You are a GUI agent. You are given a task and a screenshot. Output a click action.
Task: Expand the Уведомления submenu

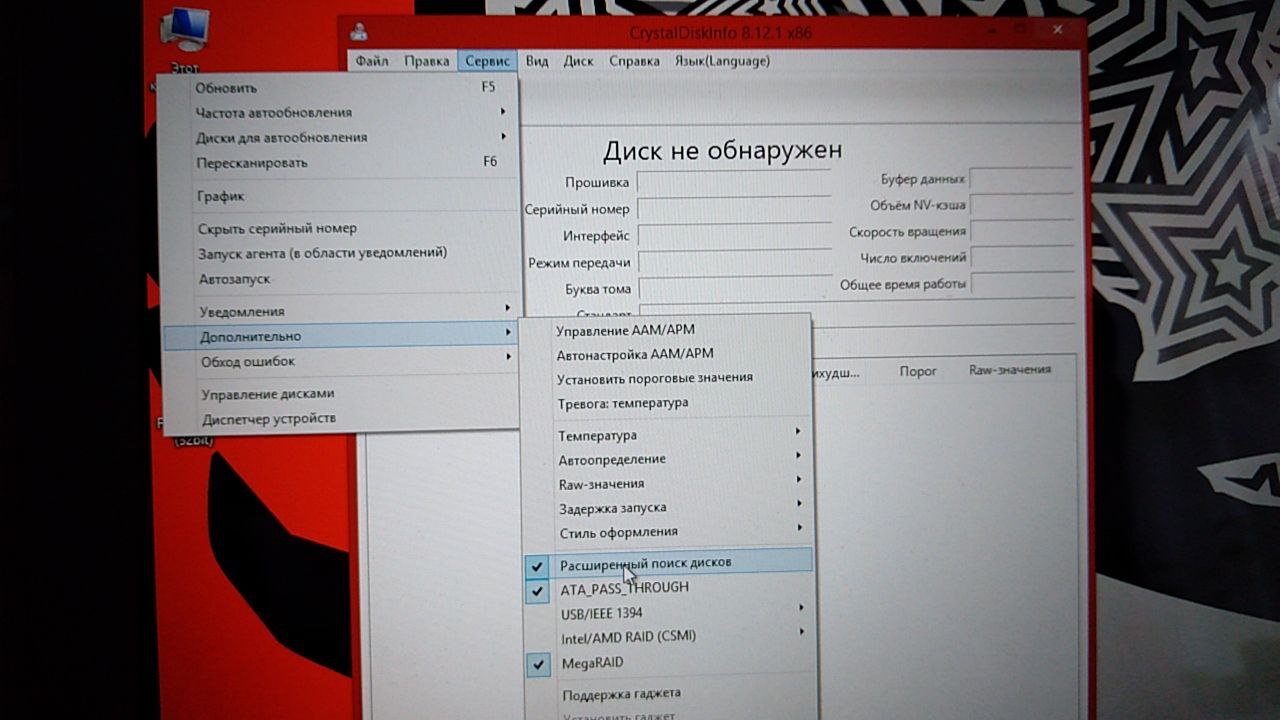(340, 311)
